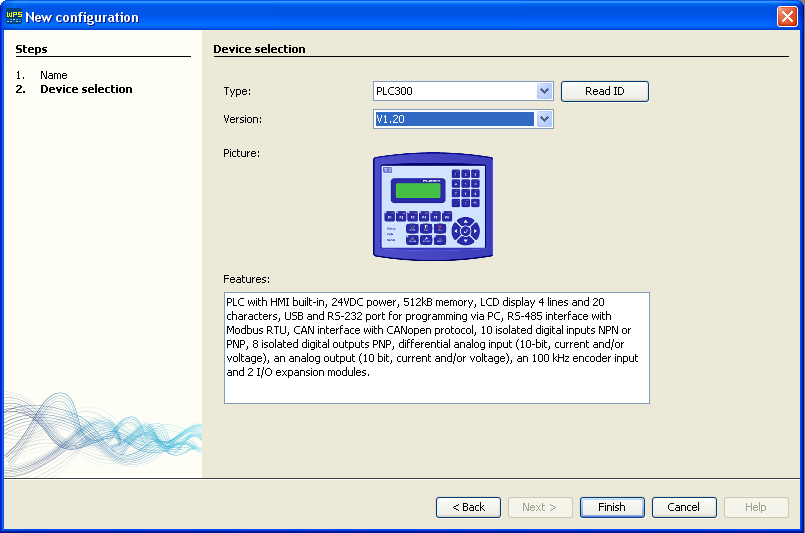Open the Type dropdown arrow
The height and width of the screenshot is (533, 805).
(x=544, y=91)
